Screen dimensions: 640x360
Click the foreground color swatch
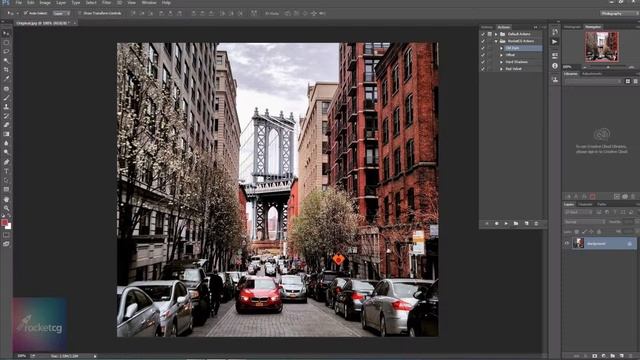click(4, 222)
